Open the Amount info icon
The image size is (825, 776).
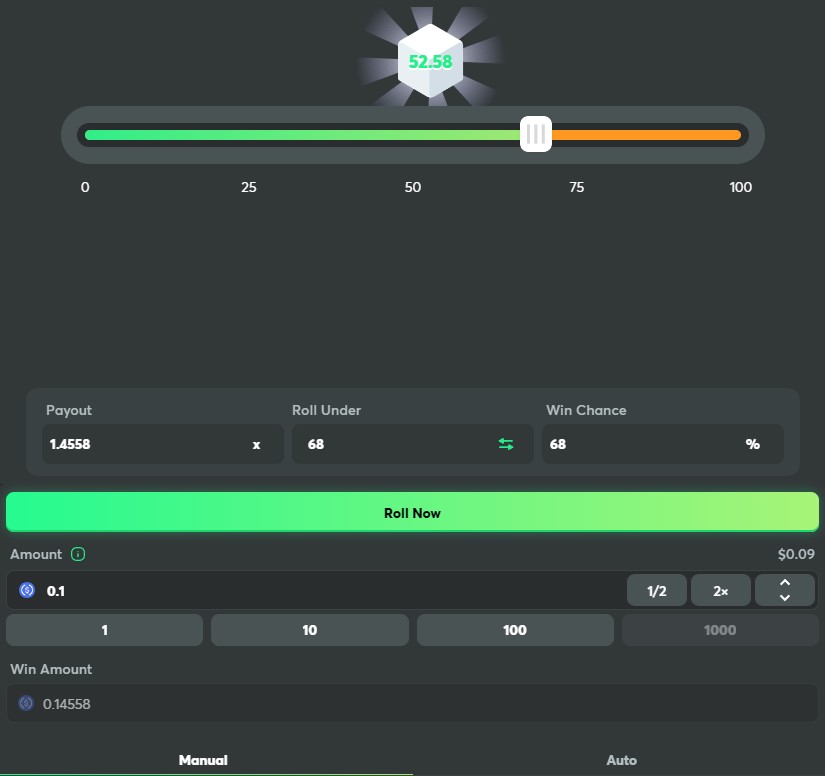point(78,554)
